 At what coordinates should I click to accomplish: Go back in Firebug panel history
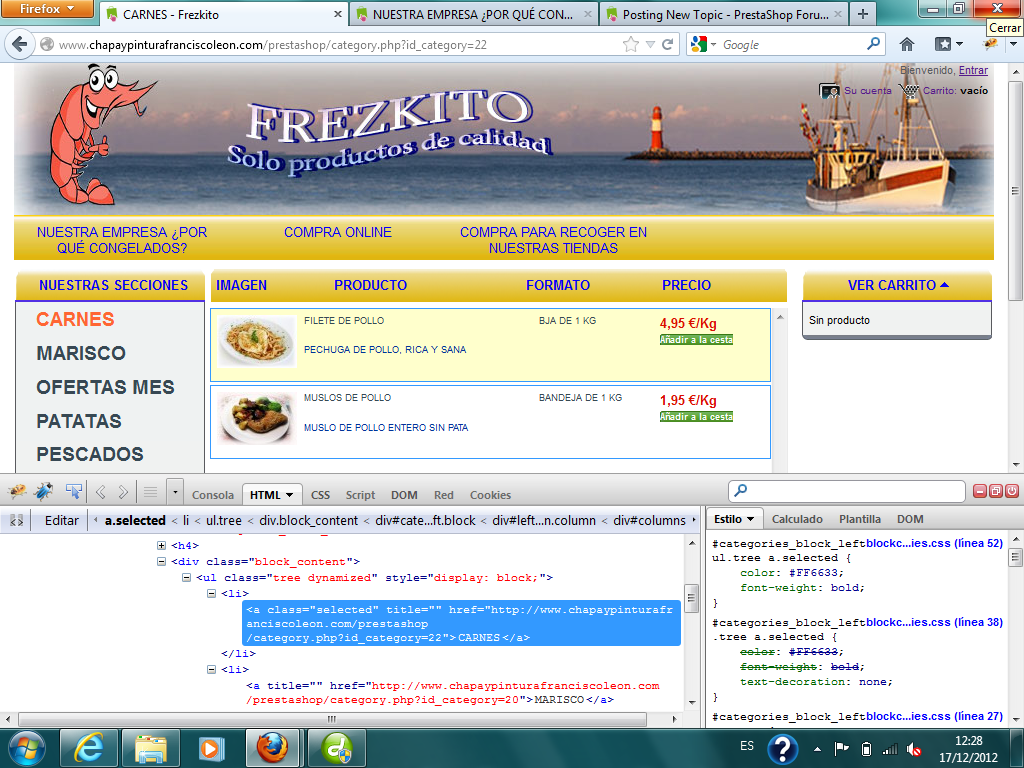[101, 492]
